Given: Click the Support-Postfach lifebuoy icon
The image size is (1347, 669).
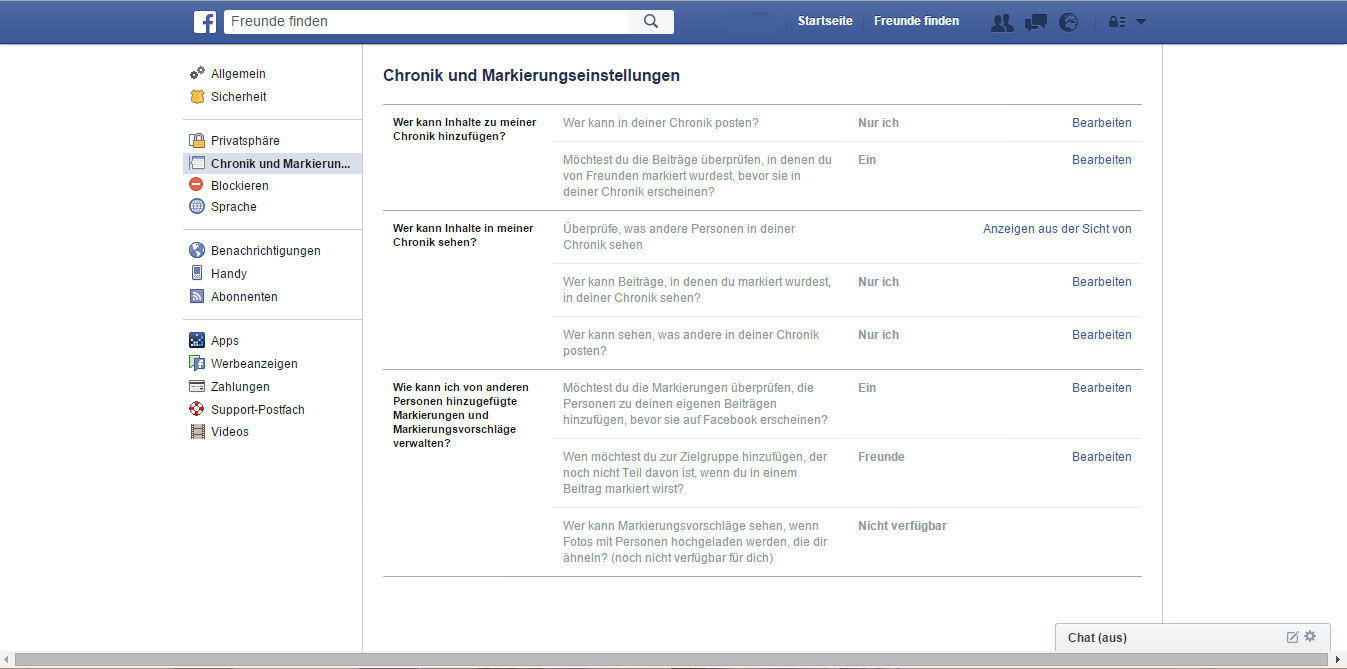Looking at the screenshot, I should pos(197,410).
